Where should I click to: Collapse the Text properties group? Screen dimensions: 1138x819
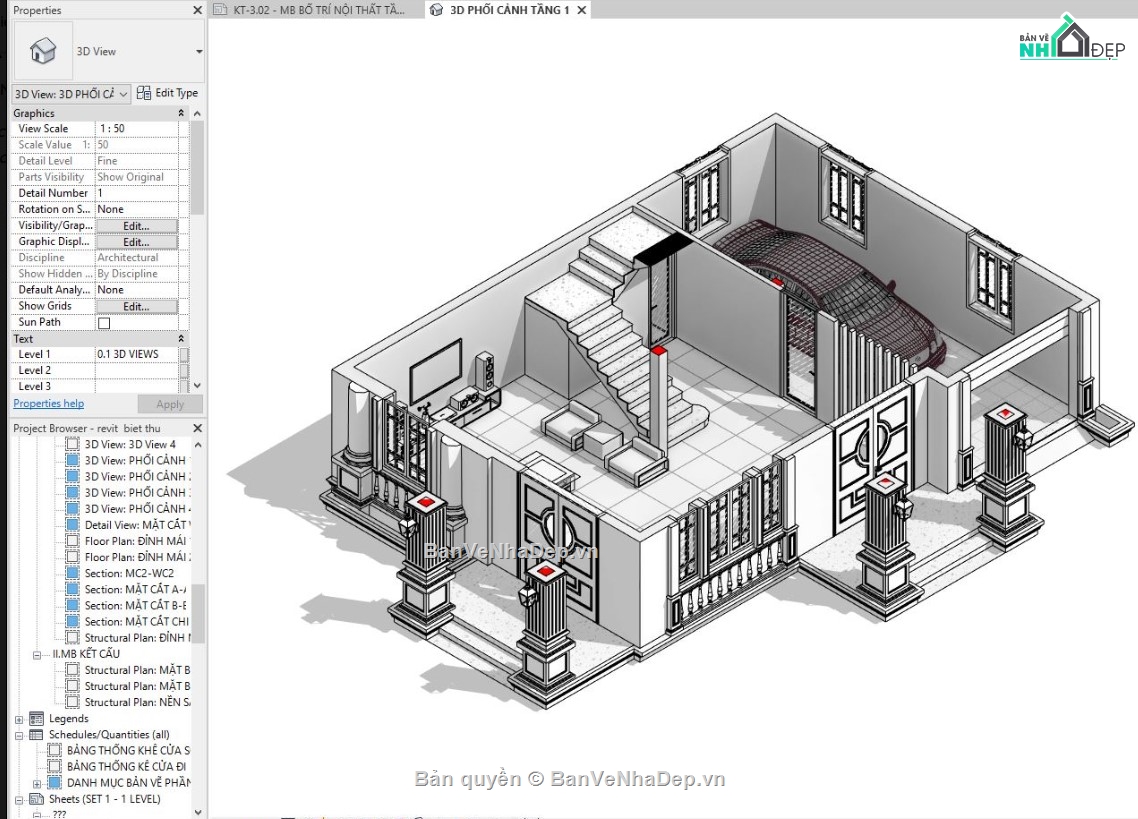pos(181,338)
